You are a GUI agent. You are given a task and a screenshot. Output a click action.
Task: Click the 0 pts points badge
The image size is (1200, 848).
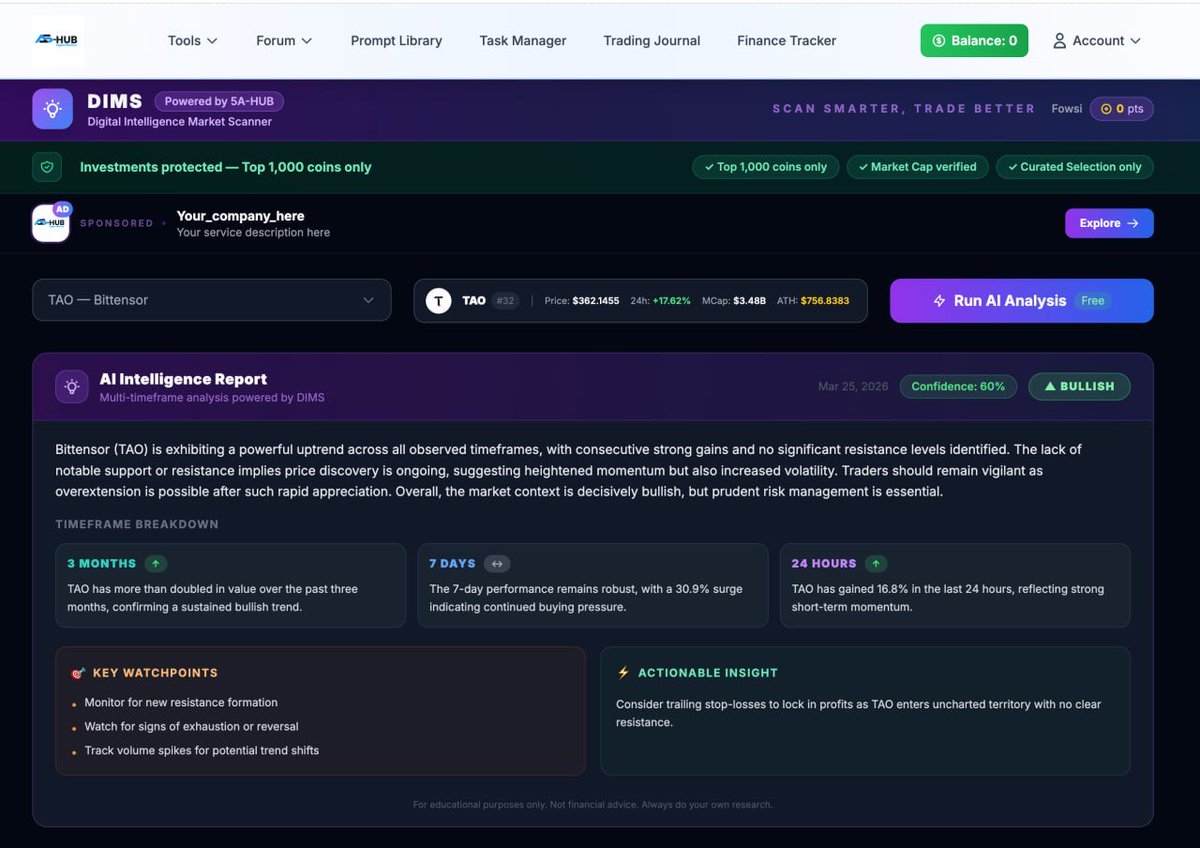pyautogui.click(x=1122, y=109)
